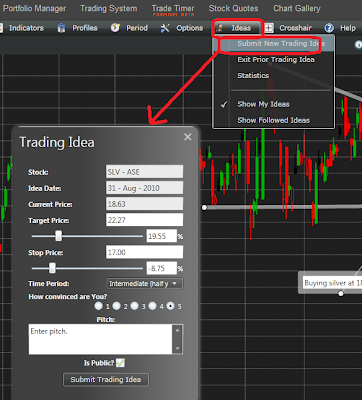Click the pitch scrollbar down arrow
362x400 pixels.
click(x=177, y=349)
